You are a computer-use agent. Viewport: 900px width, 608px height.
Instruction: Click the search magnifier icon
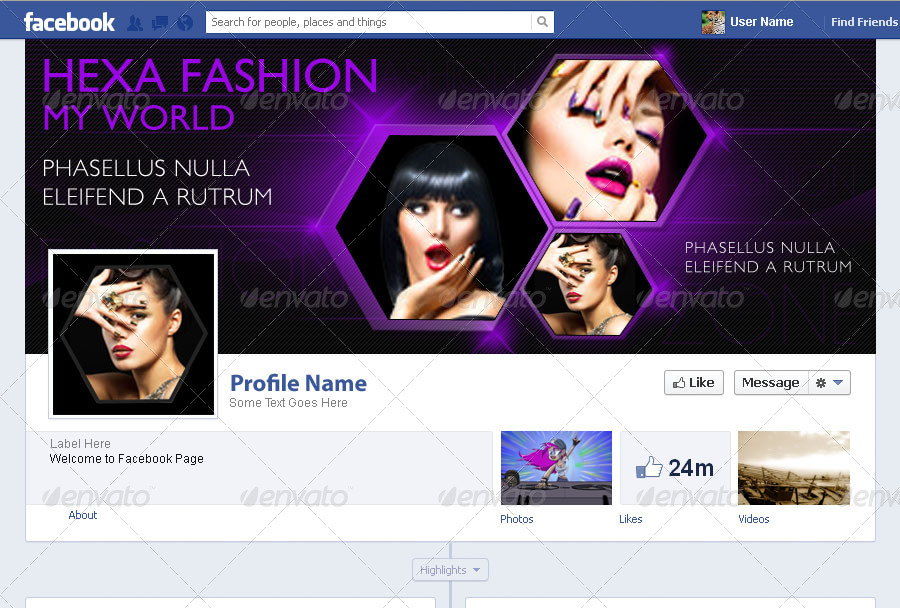(542, 22)
